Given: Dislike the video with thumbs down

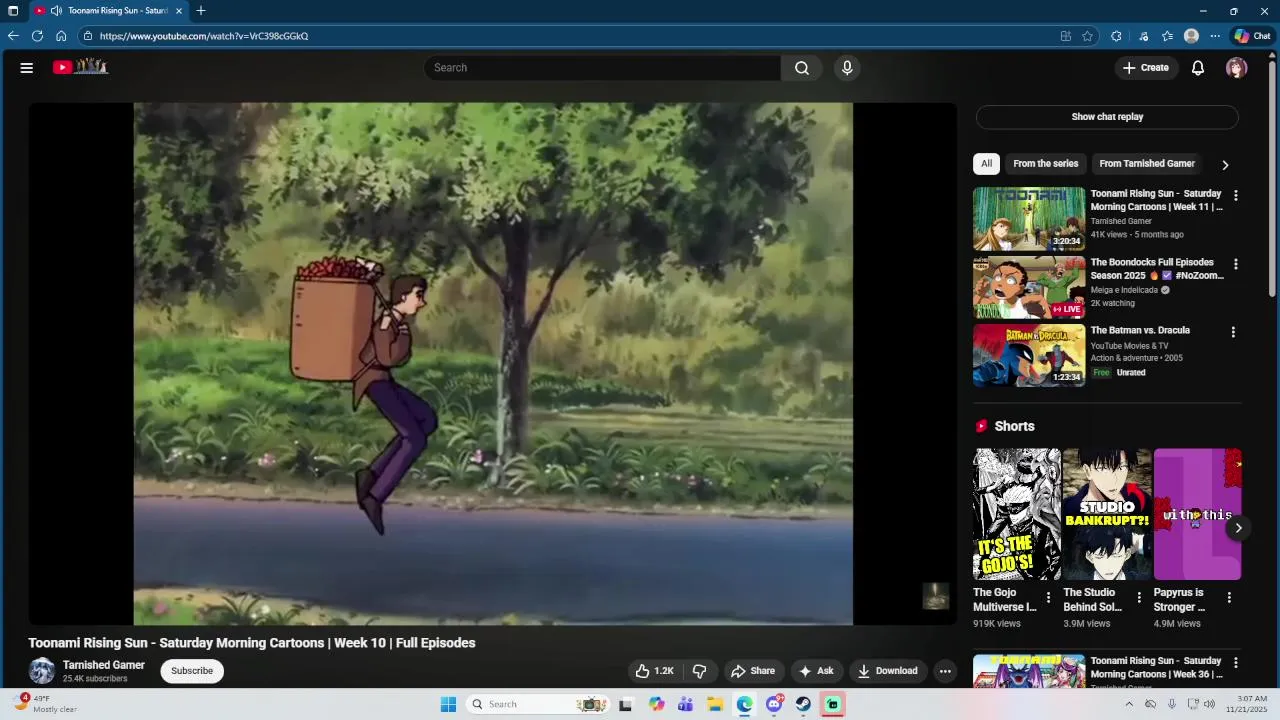Looking at the screenshot, I should (x=700, y=671).
